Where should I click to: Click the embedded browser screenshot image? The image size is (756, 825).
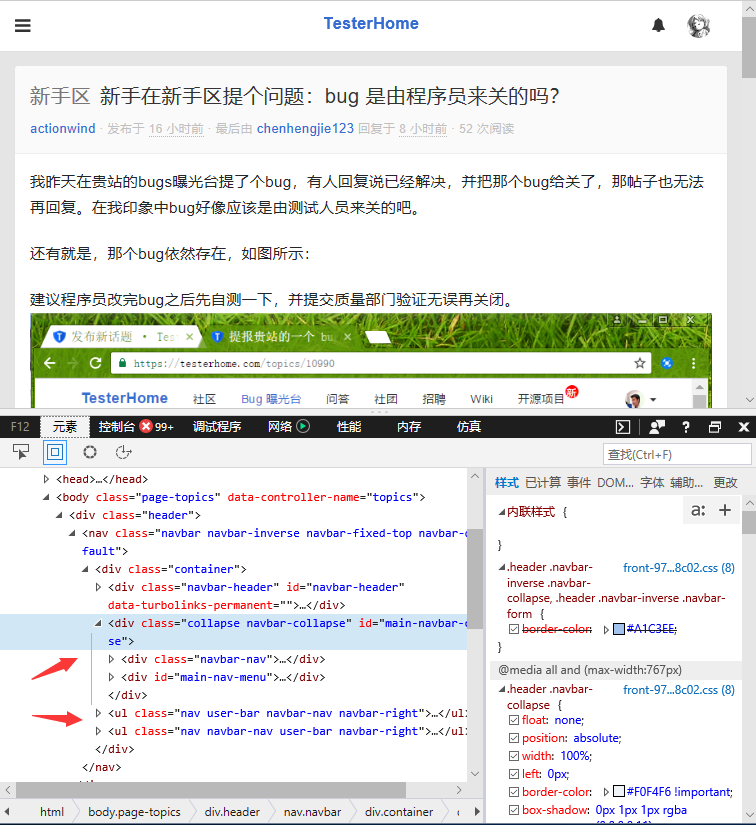coord(371,360)
